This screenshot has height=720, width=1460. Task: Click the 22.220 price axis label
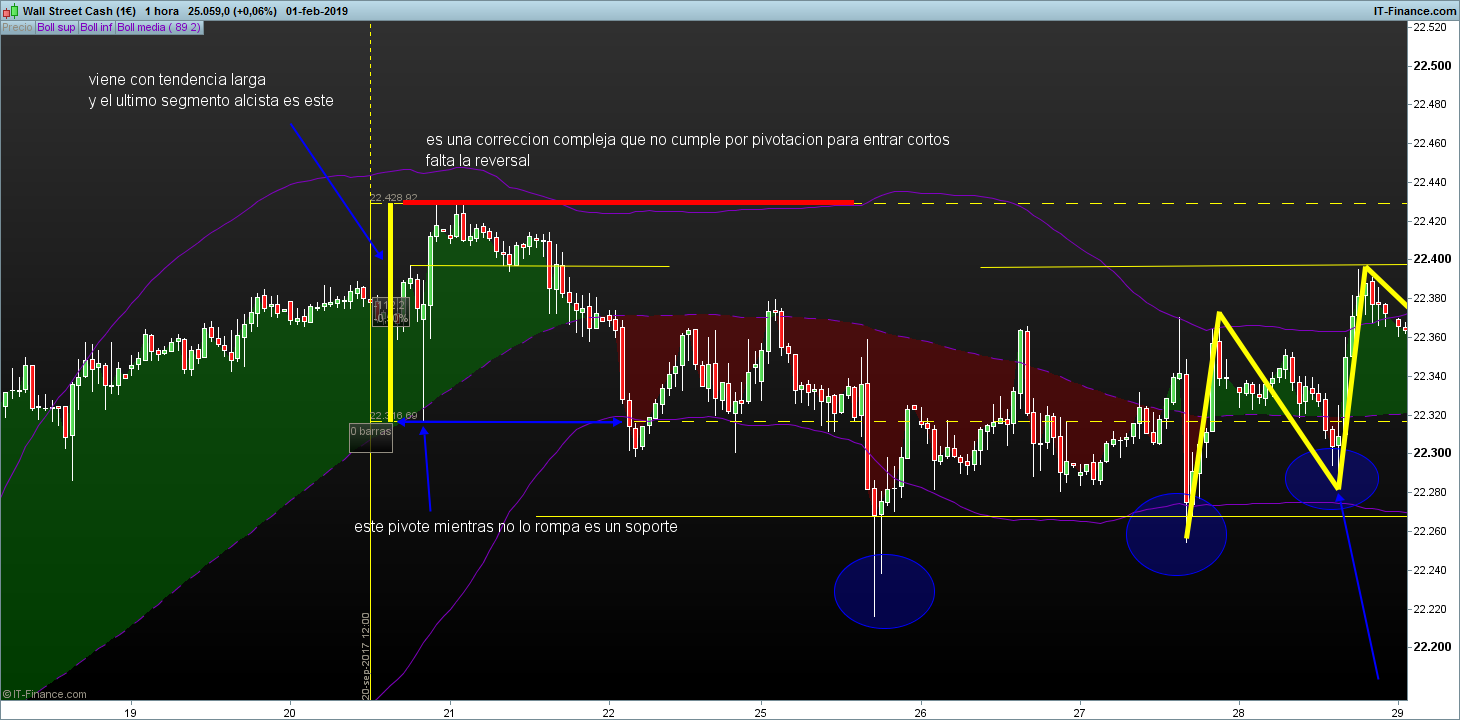click(1430, 608)
